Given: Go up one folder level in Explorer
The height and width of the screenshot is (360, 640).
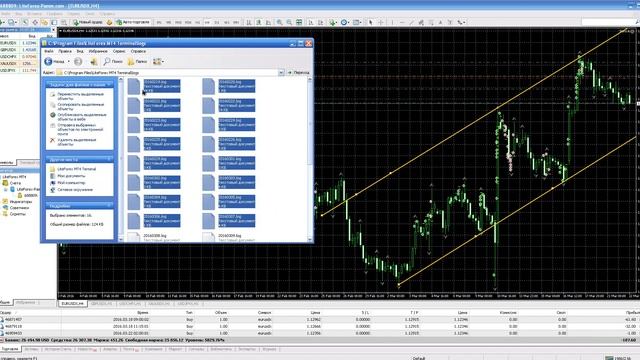Looking at the screenshot, I should tap(94, 62).
